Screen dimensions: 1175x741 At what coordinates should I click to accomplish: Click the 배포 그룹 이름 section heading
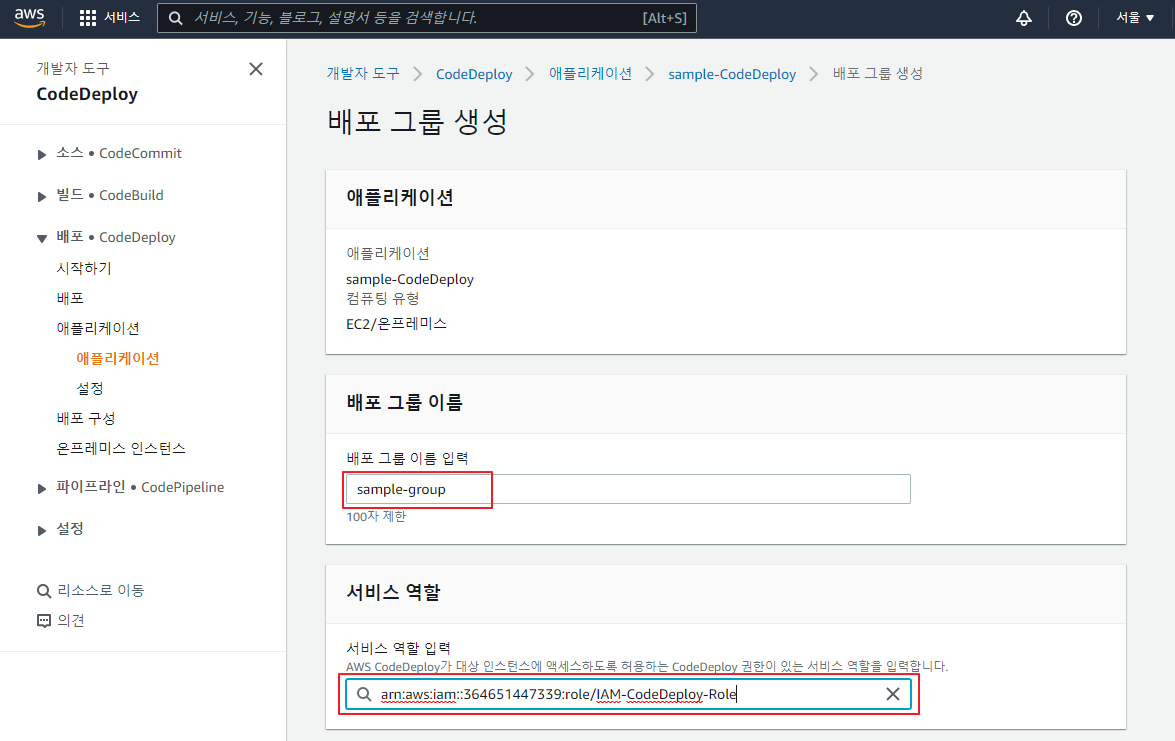tap(405, 402)
